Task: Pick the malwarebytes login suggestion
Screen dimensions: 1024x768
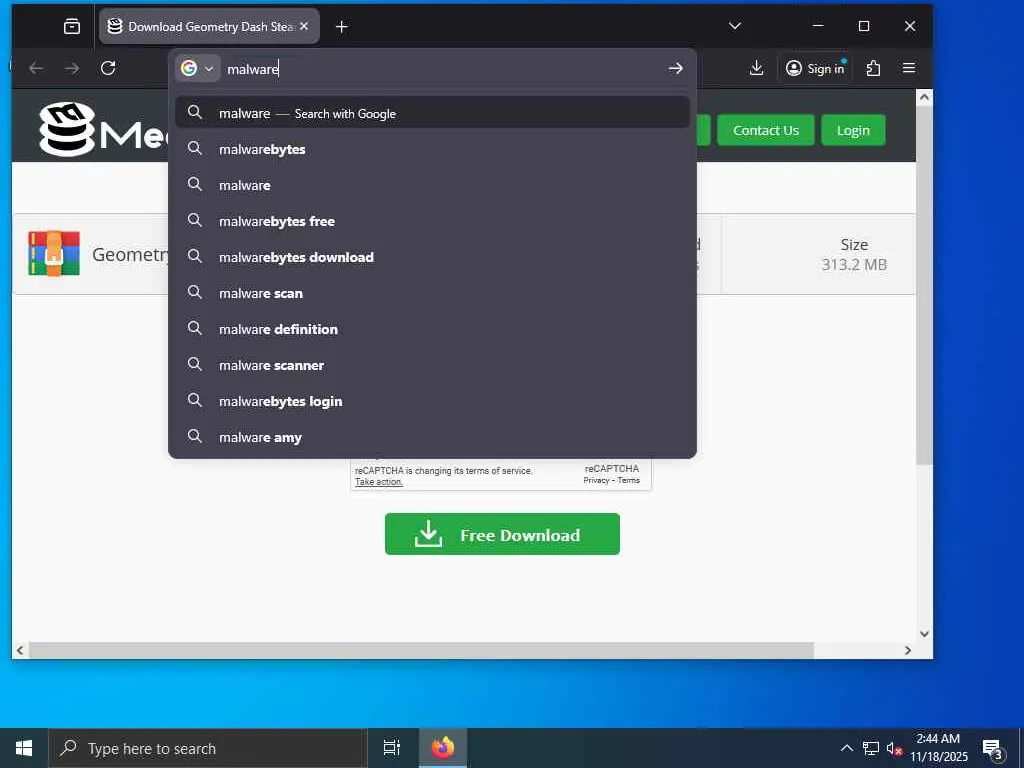Action: tap(432, 401)
